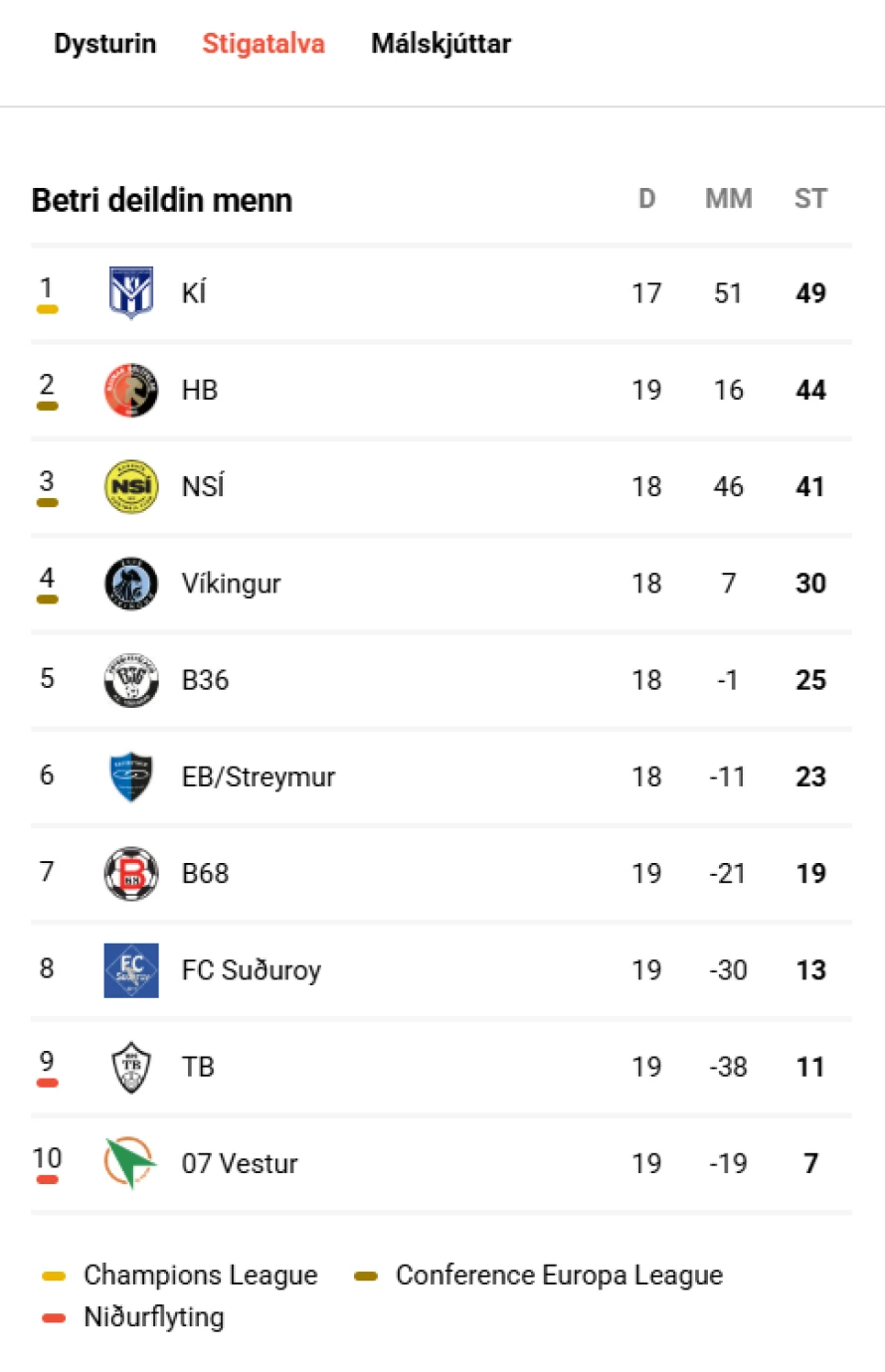Open the Víkingur team name link
The width and height of the screenshot is (885, 1372).
coord(231,584)
